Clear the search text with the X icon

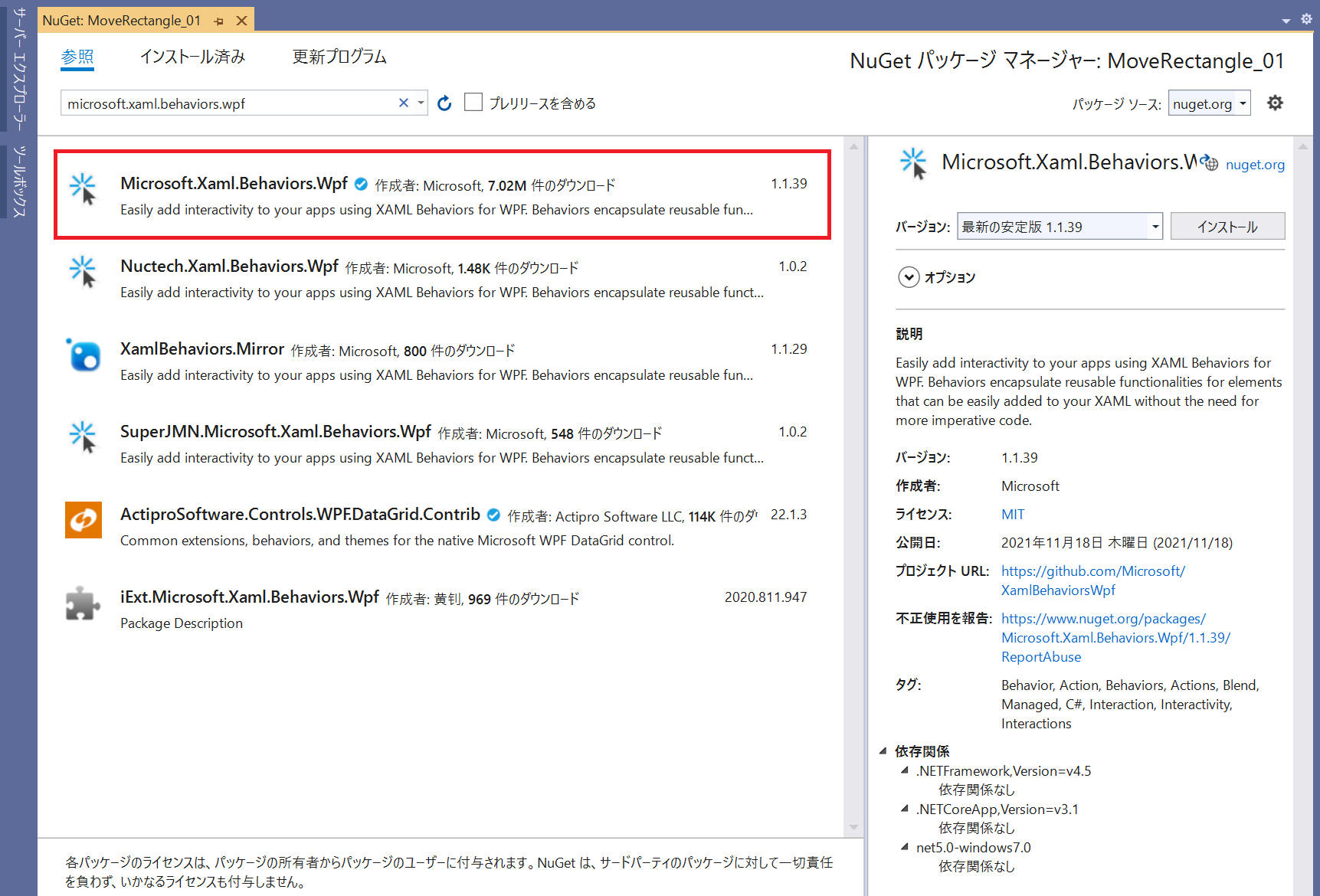404,103
